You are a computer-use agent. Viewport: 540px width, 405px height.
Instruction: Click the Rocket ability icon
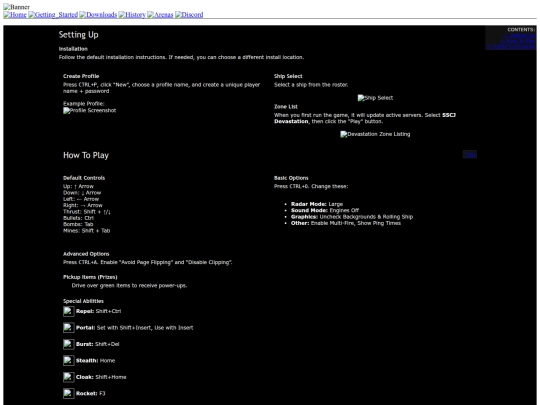[x=69, y=393]
